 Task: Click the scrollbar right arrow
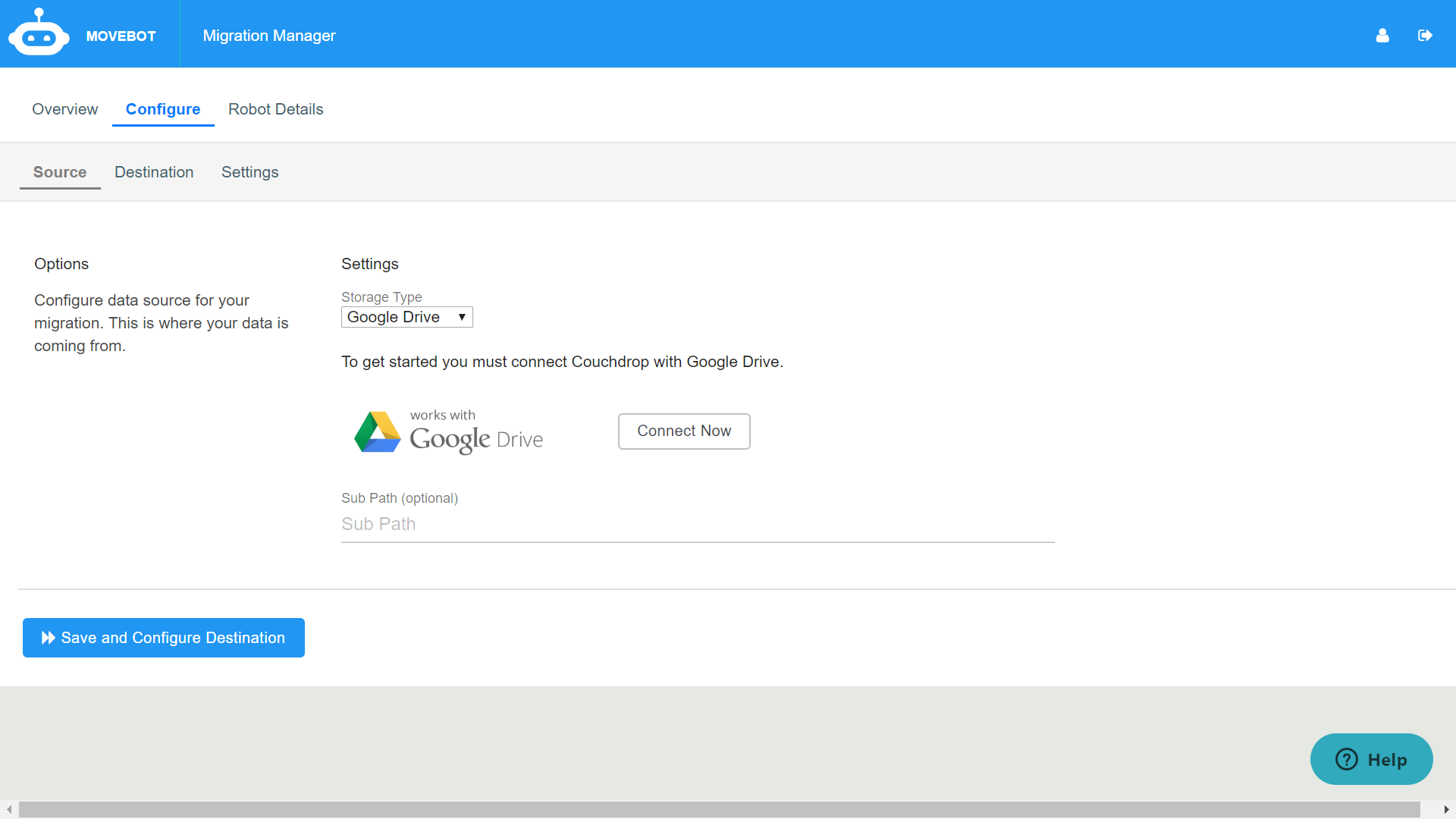(1446, 810)
